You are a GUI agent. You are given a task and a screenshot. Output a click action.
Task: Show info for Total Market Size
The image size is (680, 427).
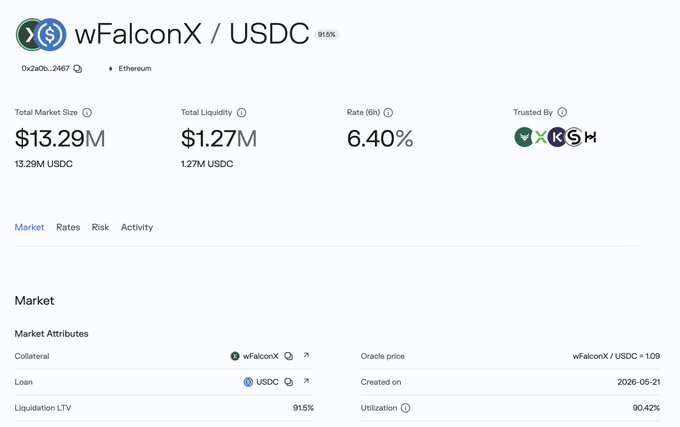pos(87,113)
